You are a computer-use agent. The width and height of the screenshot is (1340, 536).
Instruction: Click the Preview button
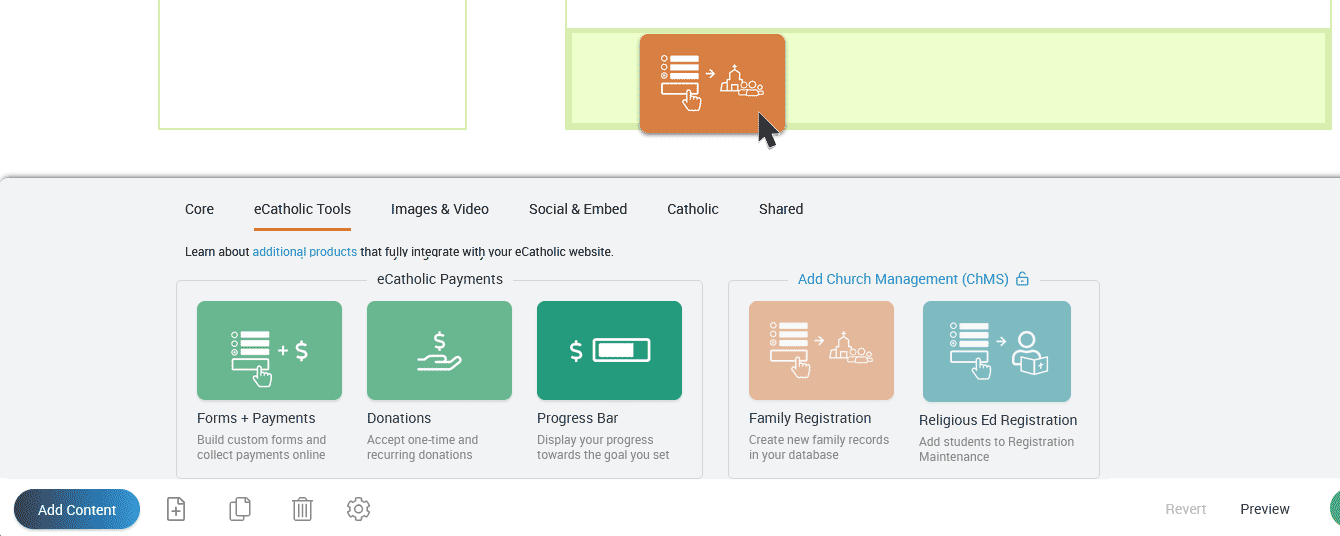[1265, 509]
